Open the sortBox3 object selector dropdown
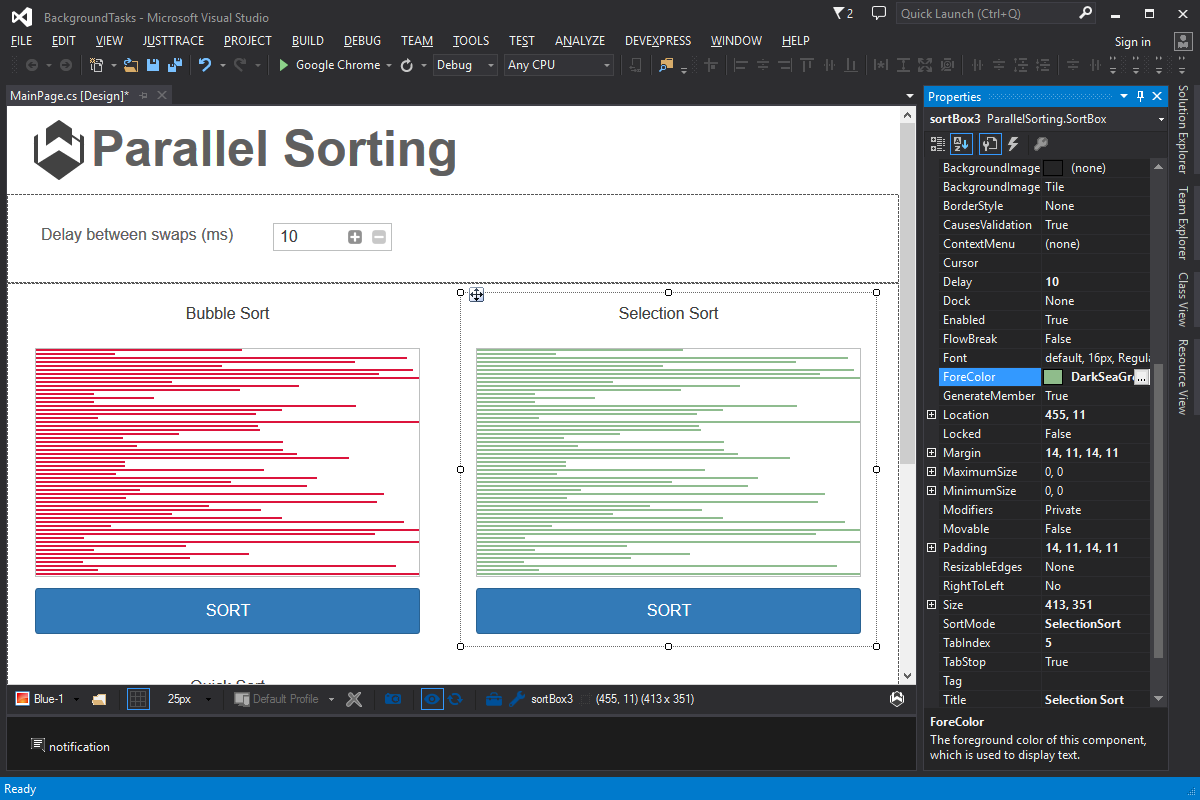1200x800 pixels. [1161, 119]
